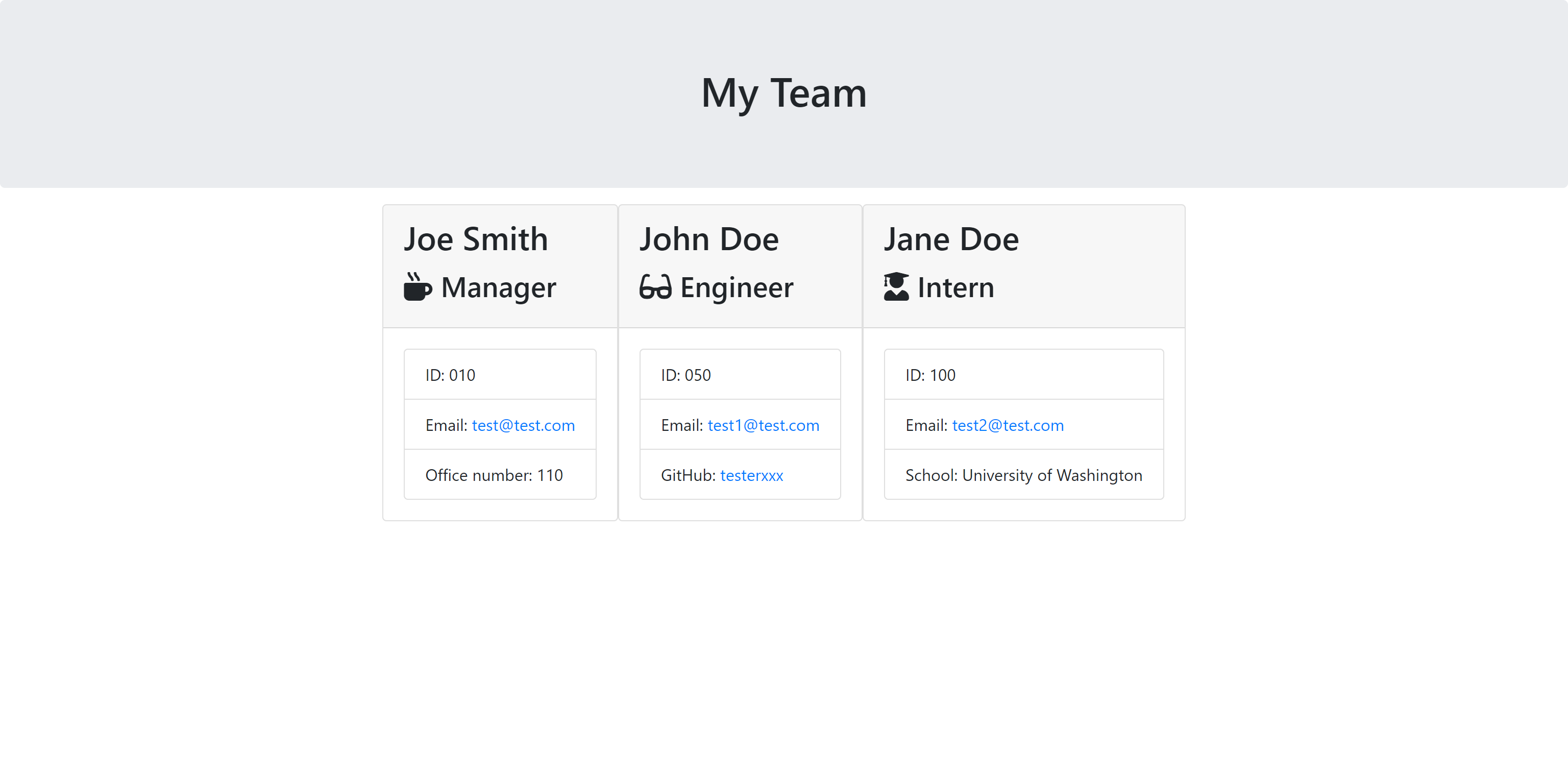Open the testerxxx GitHub profile link
The height and width of the screenshot is (776, 1568).
tap(751, 475)
